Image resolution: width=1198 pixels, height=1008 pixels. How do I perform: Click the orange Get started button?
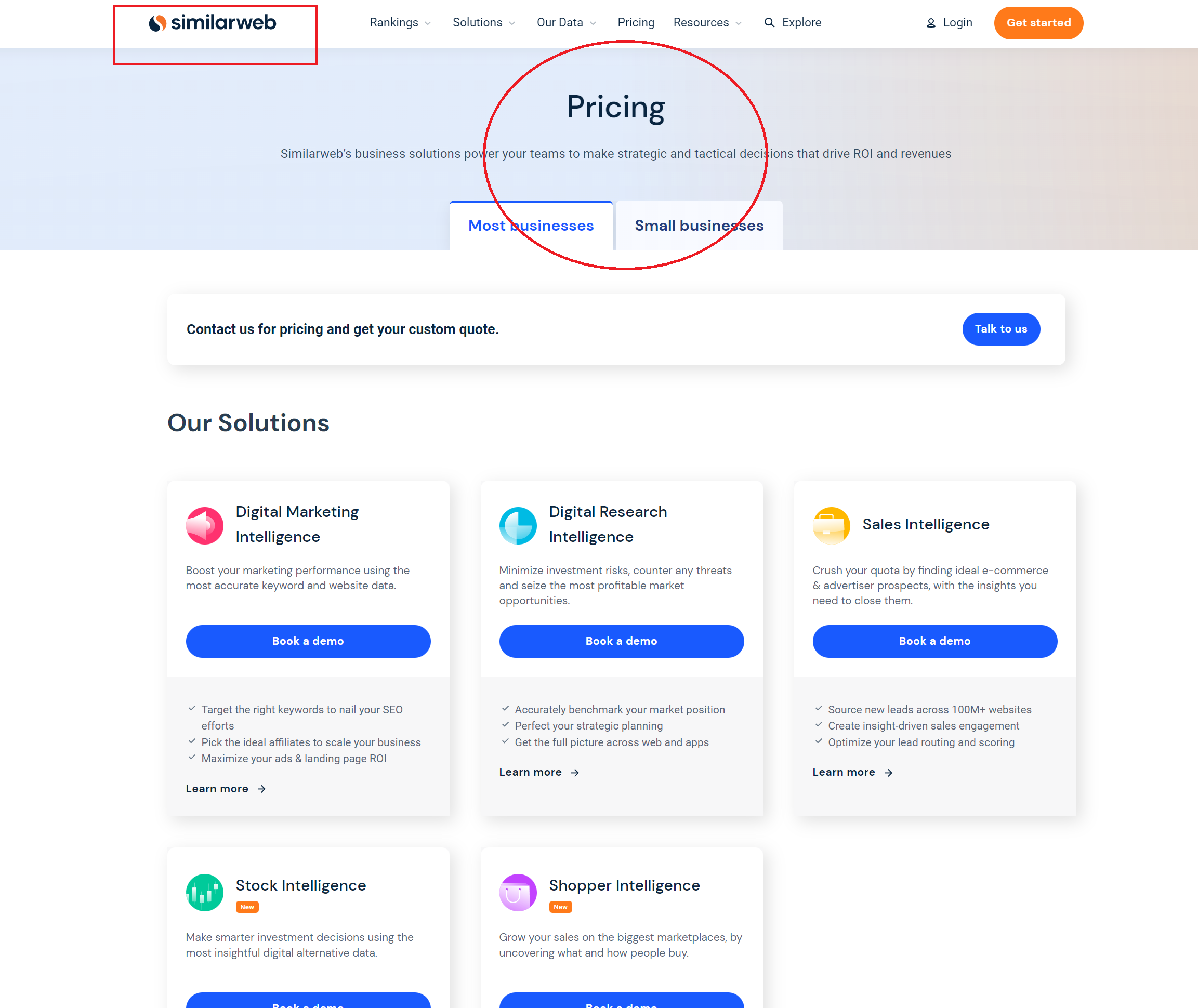(x=1038, y=23)
